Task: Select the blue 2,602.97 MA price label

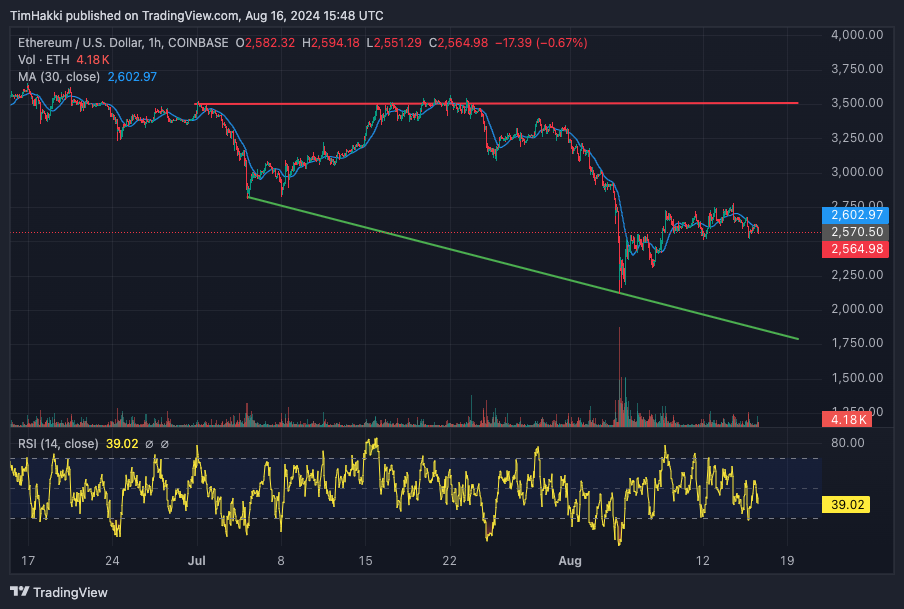Action: (854, 214)
